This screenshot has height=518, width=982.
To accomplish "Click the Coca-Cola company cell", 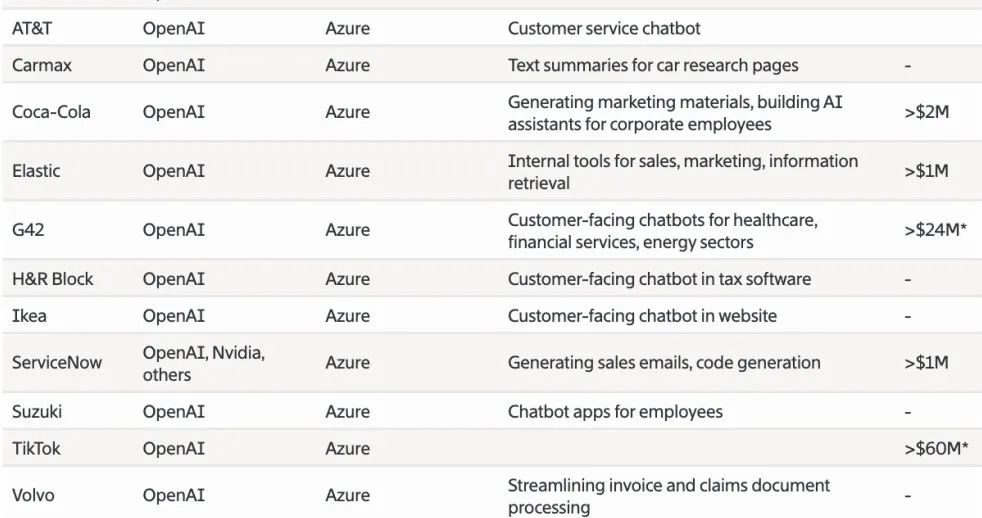I will click(x=51, y=112).
